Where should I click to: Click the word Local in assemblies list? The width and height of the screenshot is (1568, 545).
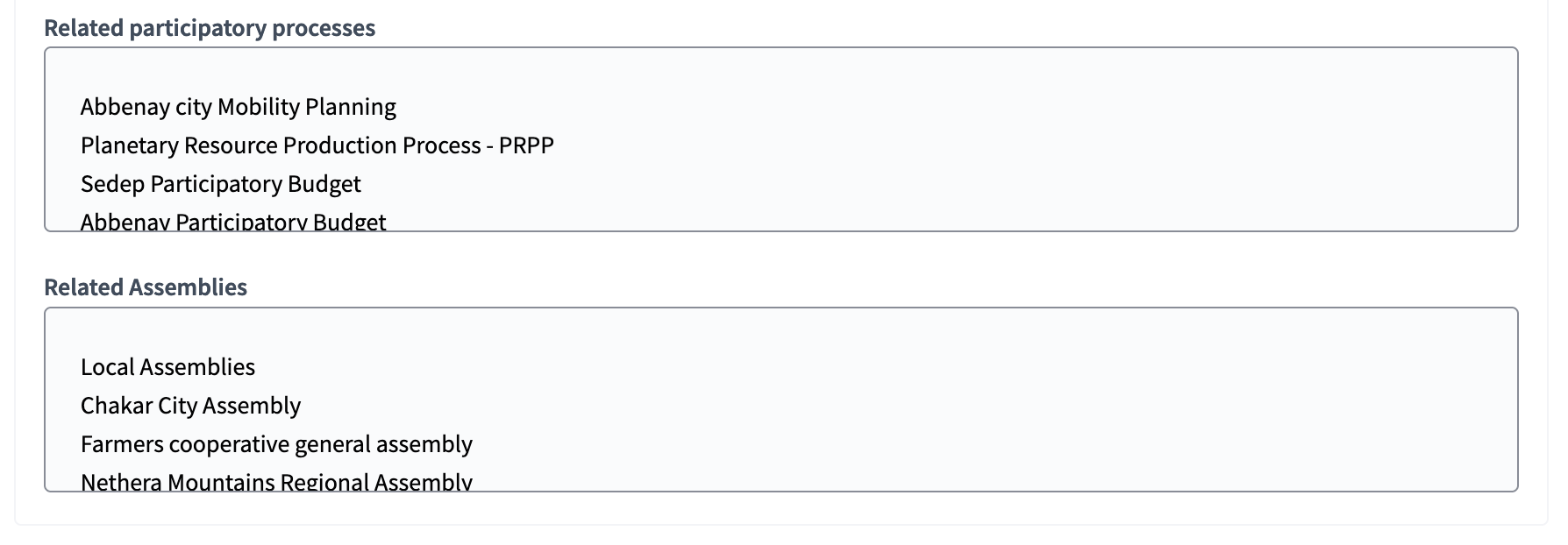[108, 367]
